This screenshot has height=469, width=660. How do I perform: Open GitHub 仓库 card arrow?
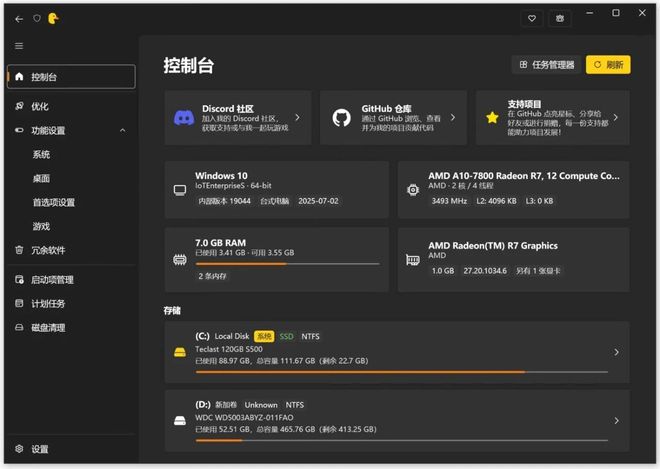coord(453,117)
